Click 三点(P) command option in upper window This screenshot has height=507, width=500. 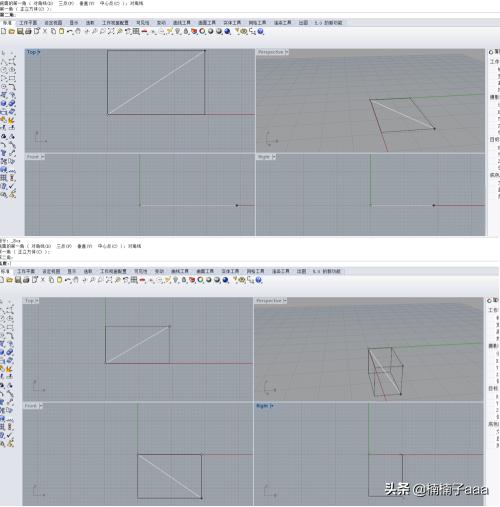(x=66, y=3)
